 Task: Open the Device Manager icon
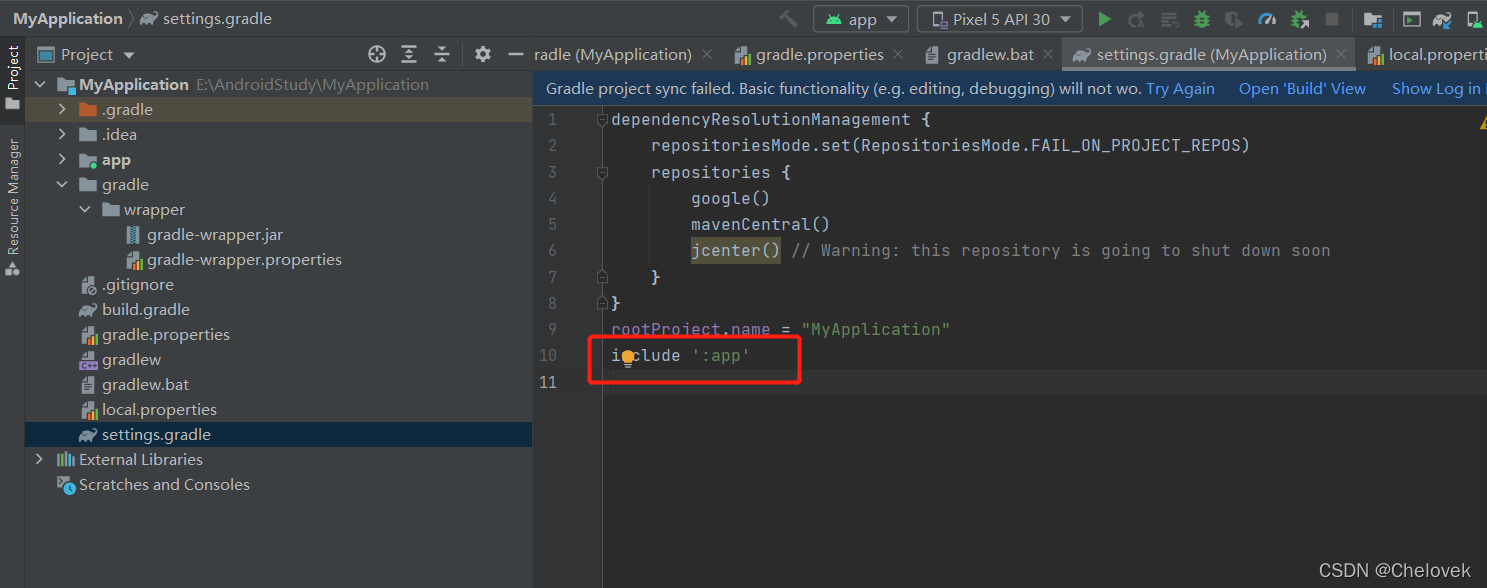point(1476,19)
